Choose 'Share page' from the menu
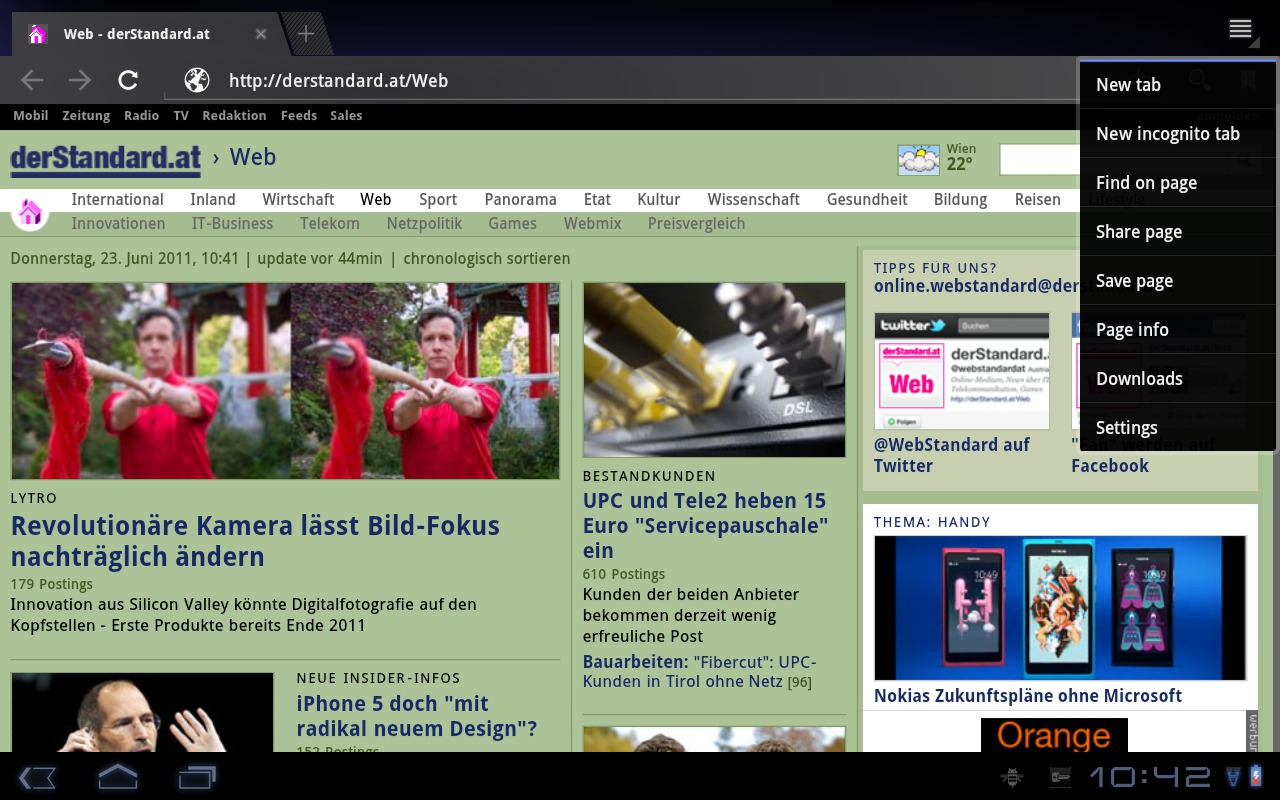 (1178, 232)
